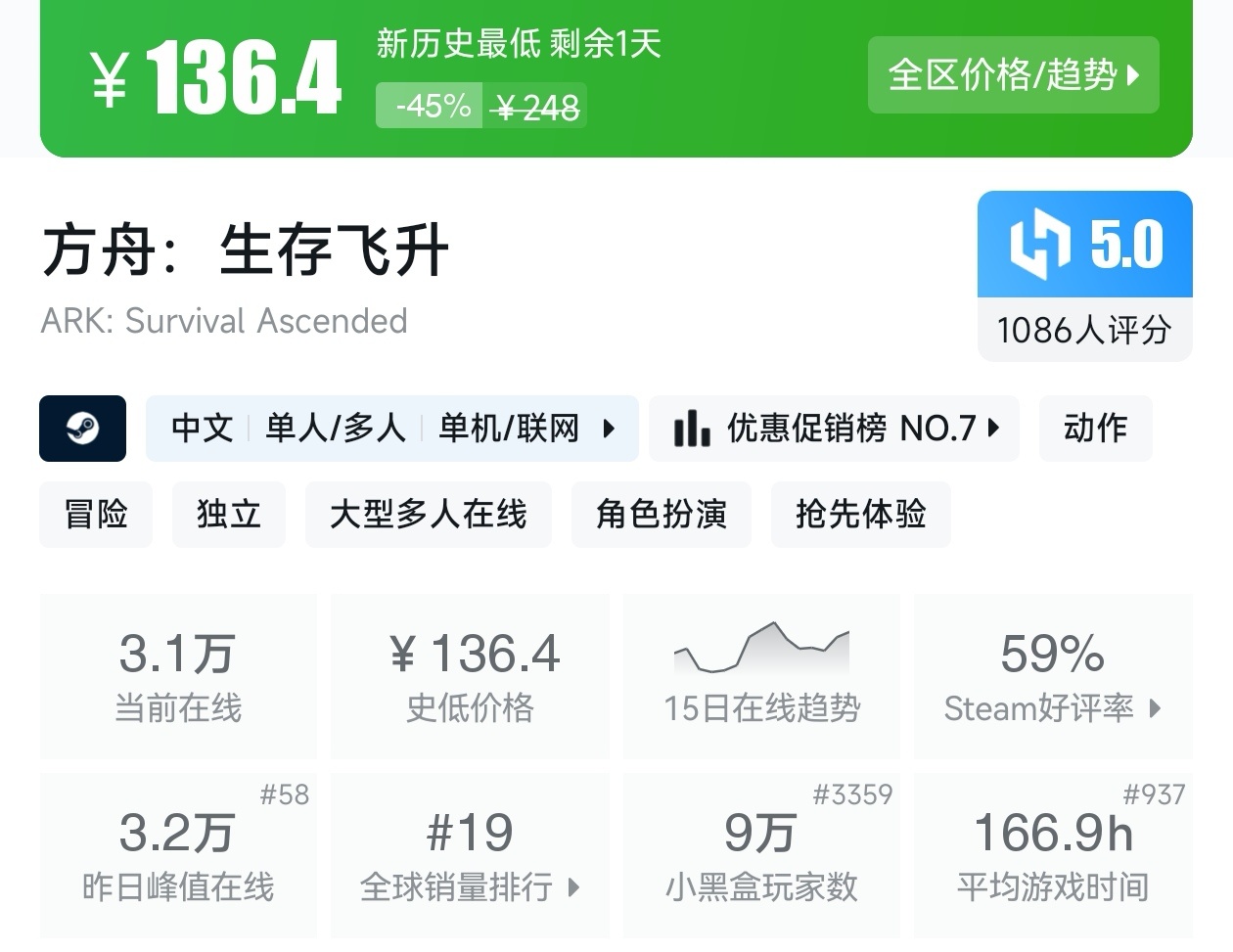This screenshot has width=1233, height=952.
Task: Tap the large ¥136.4 current price
Action: 217,76
